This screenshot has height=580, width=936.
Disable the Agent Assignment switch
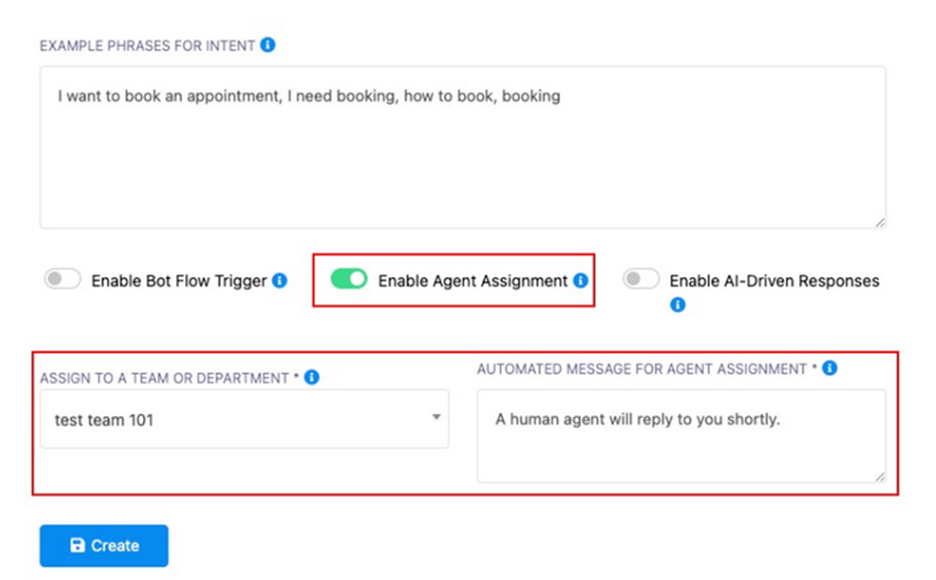349,280
